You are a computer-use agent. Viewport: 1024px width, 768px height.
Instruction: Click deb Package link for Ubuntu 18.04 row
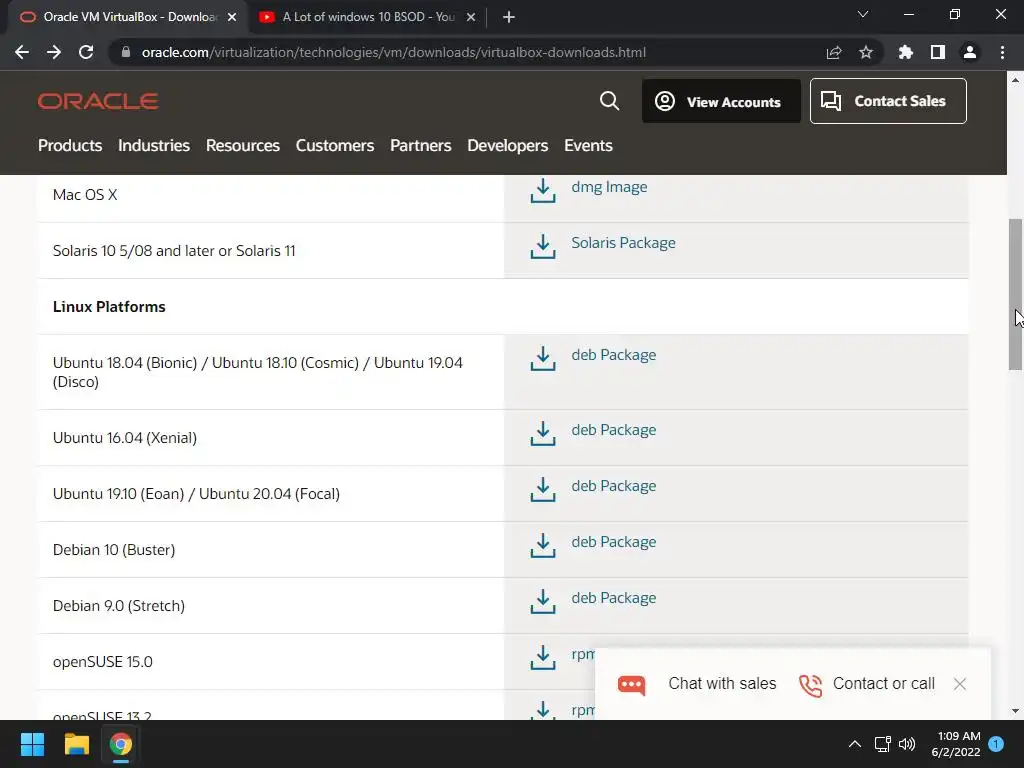614,355
